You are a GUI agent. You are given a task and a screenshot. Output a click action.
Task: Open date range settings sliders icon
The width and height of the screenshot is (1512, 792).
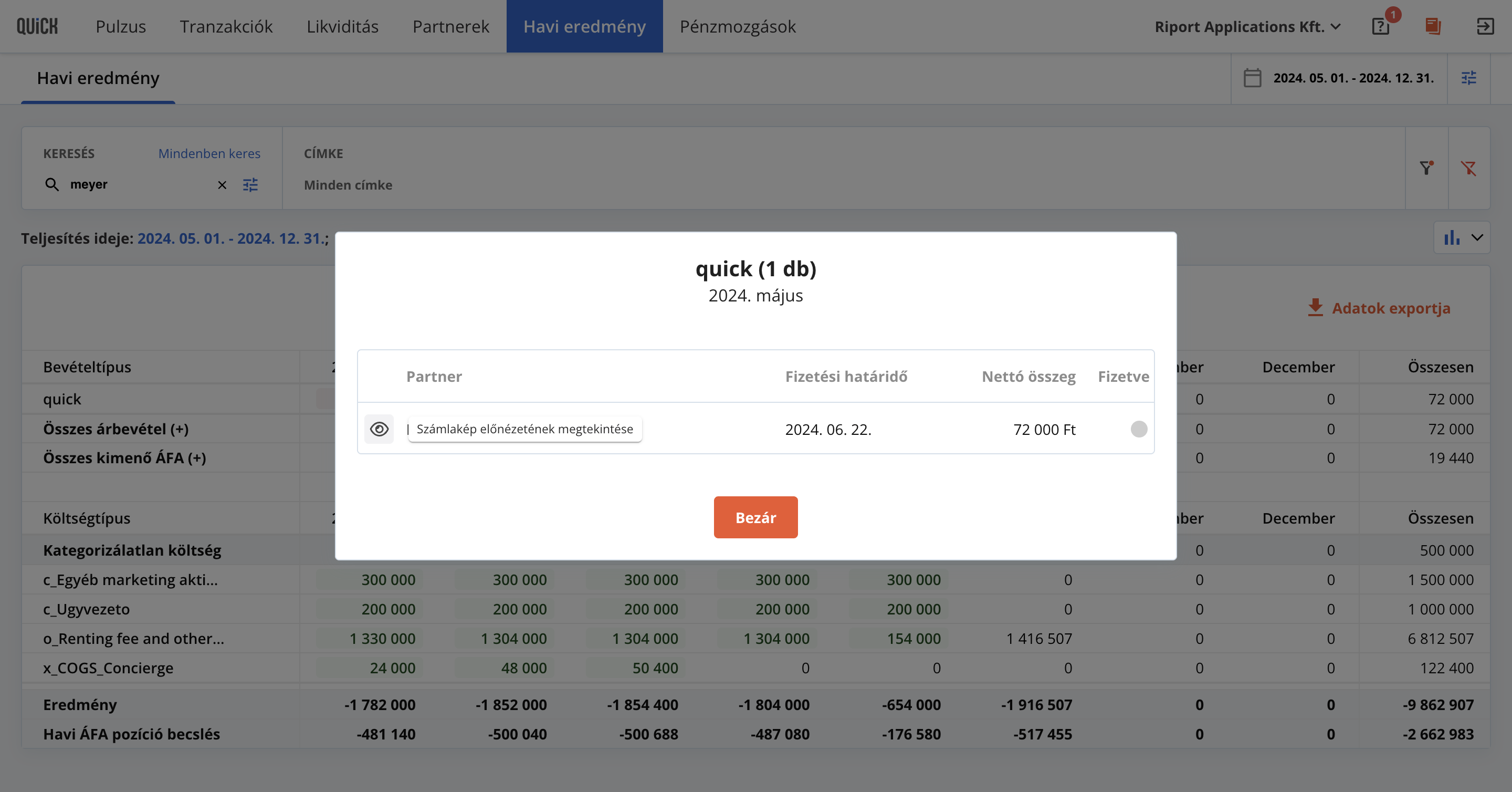(x=1468, y=78)
